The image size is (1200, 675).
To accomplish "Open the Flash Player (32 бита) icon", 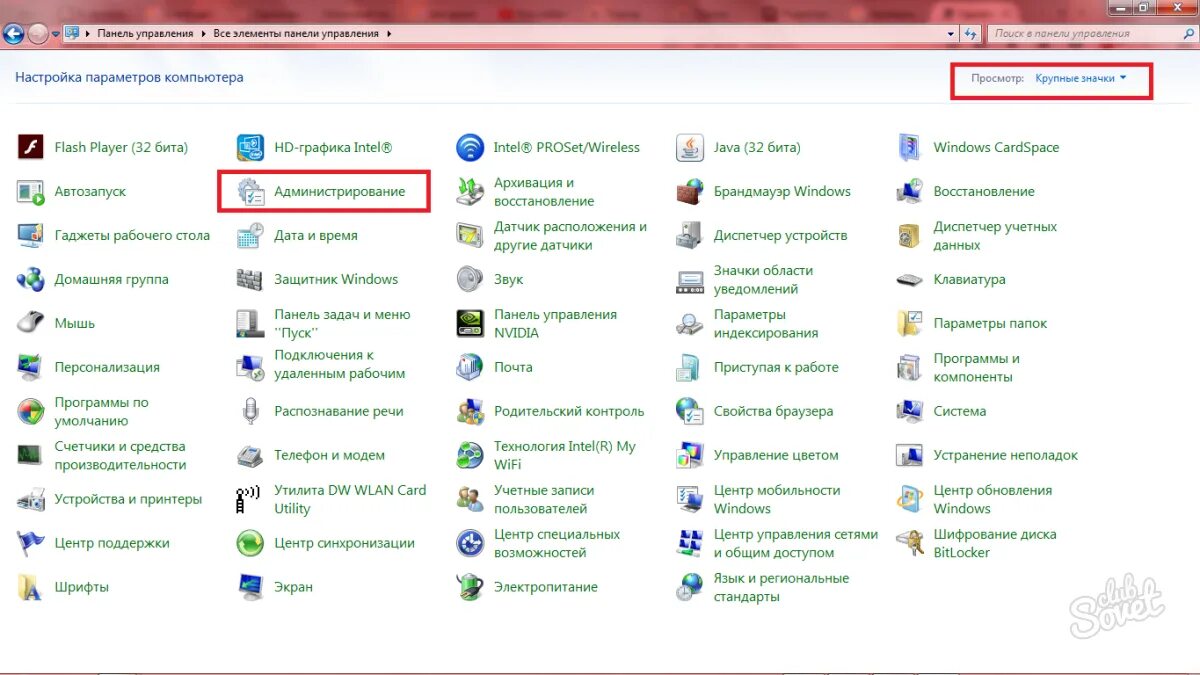I will [x=31, y=147].
